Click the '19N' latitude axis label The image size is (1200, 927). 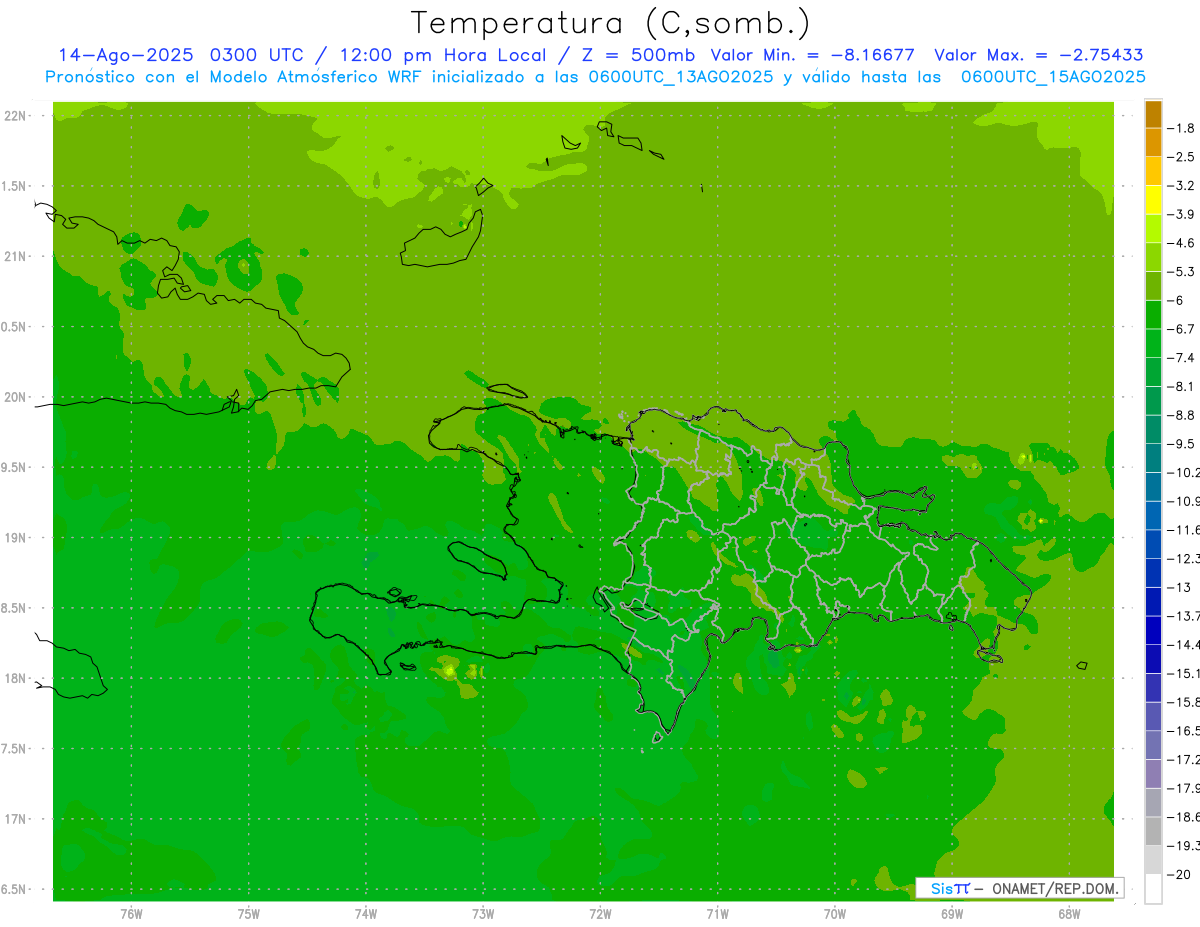[x=16, y=538]
